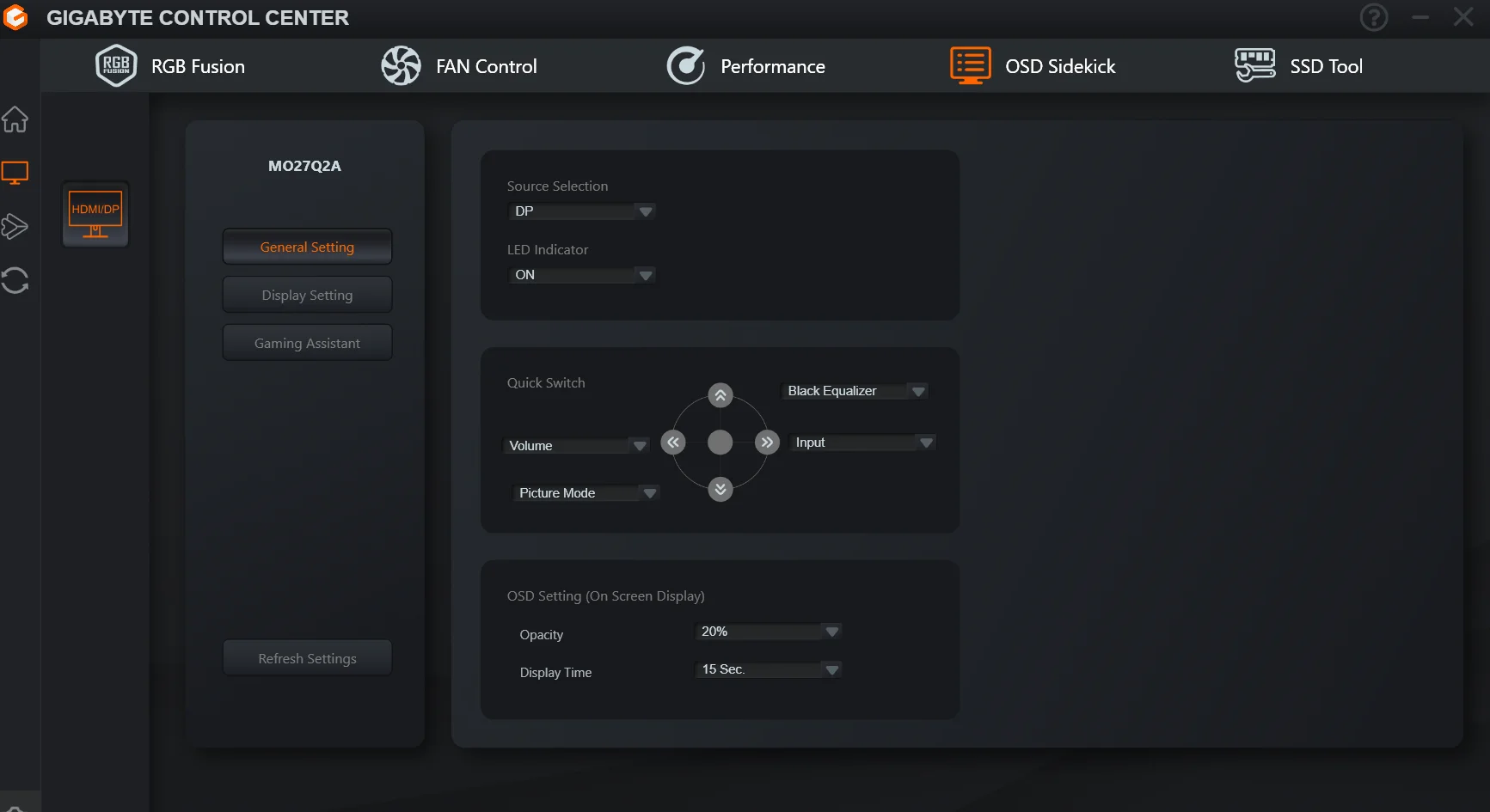Click the down arrow on Quick Switch dial
This screenshot has height=812, width=1490.
(720, 490)
